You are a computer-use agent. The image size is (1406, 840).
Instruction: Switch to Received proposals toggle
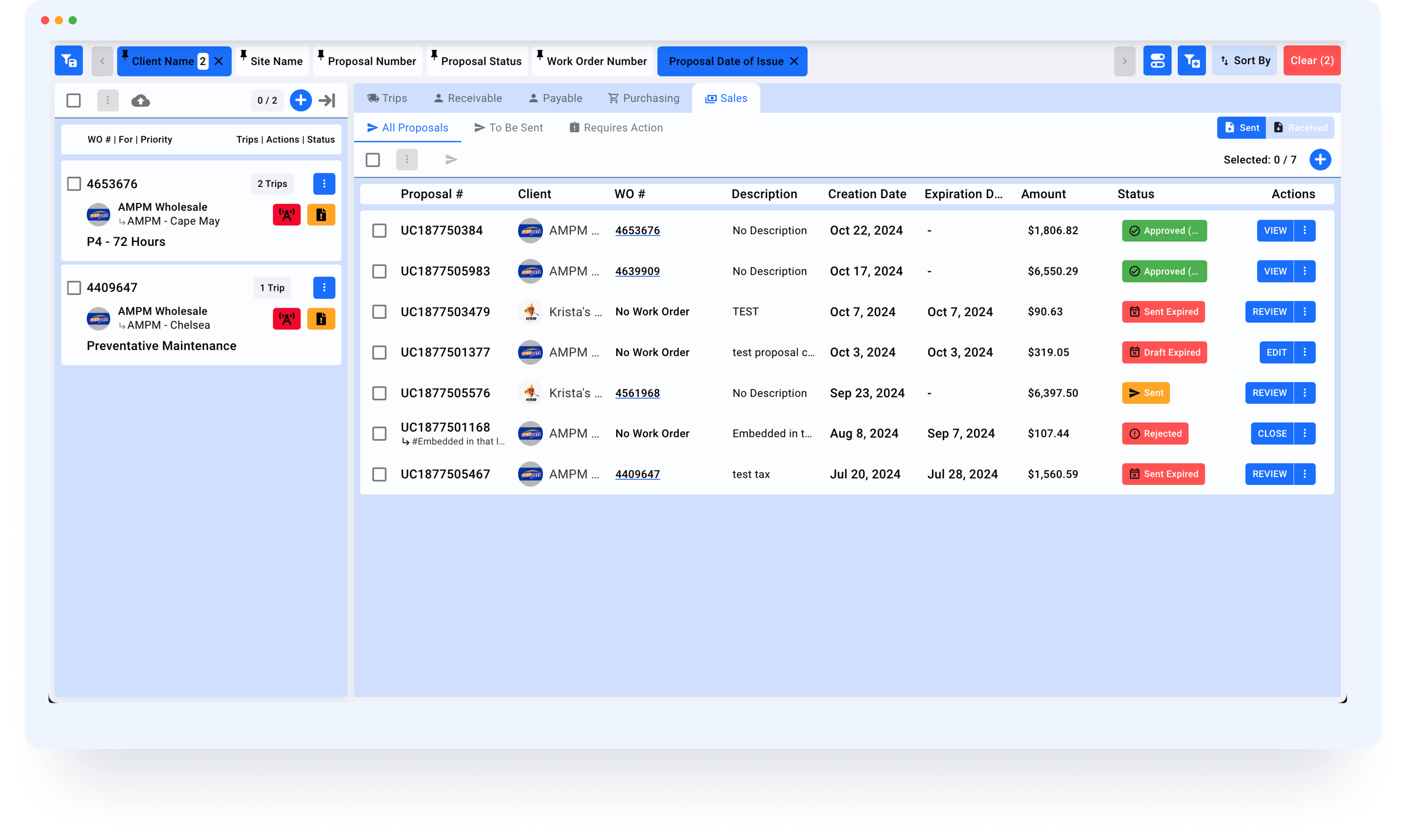tap(1300, 128)
